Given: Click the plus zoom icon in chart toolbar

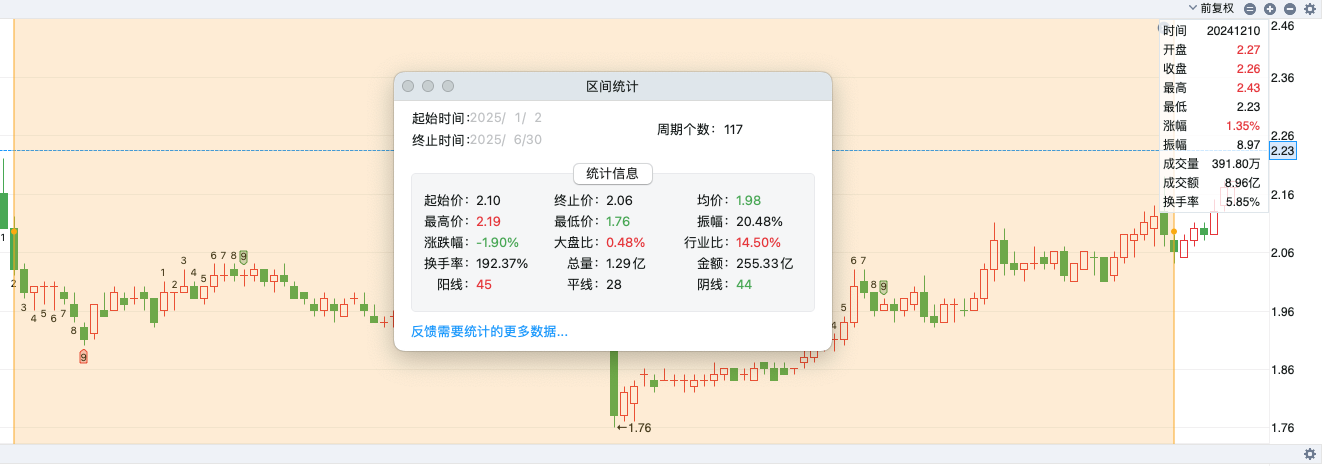Looking at the screenshot, I should pos(1270,8).
